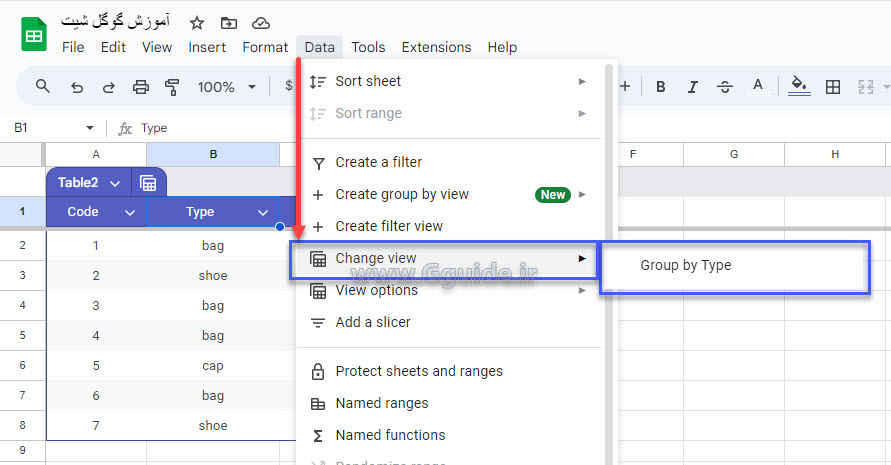Open the borders tool
The width and height of the screenshot is (891, 465).
pyautogui.click(x=833, y=86)
